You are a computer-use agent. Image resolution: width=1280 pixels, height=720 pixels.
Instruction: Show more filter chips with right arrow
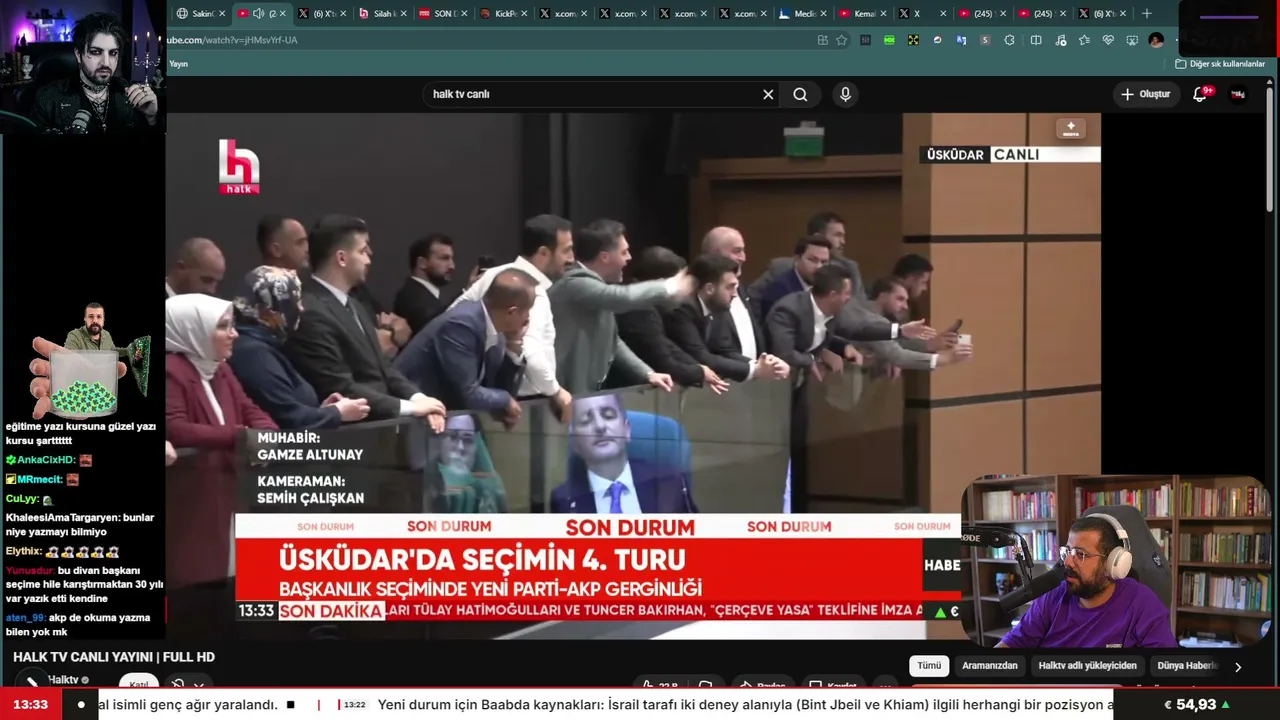tap(1238, 667)
